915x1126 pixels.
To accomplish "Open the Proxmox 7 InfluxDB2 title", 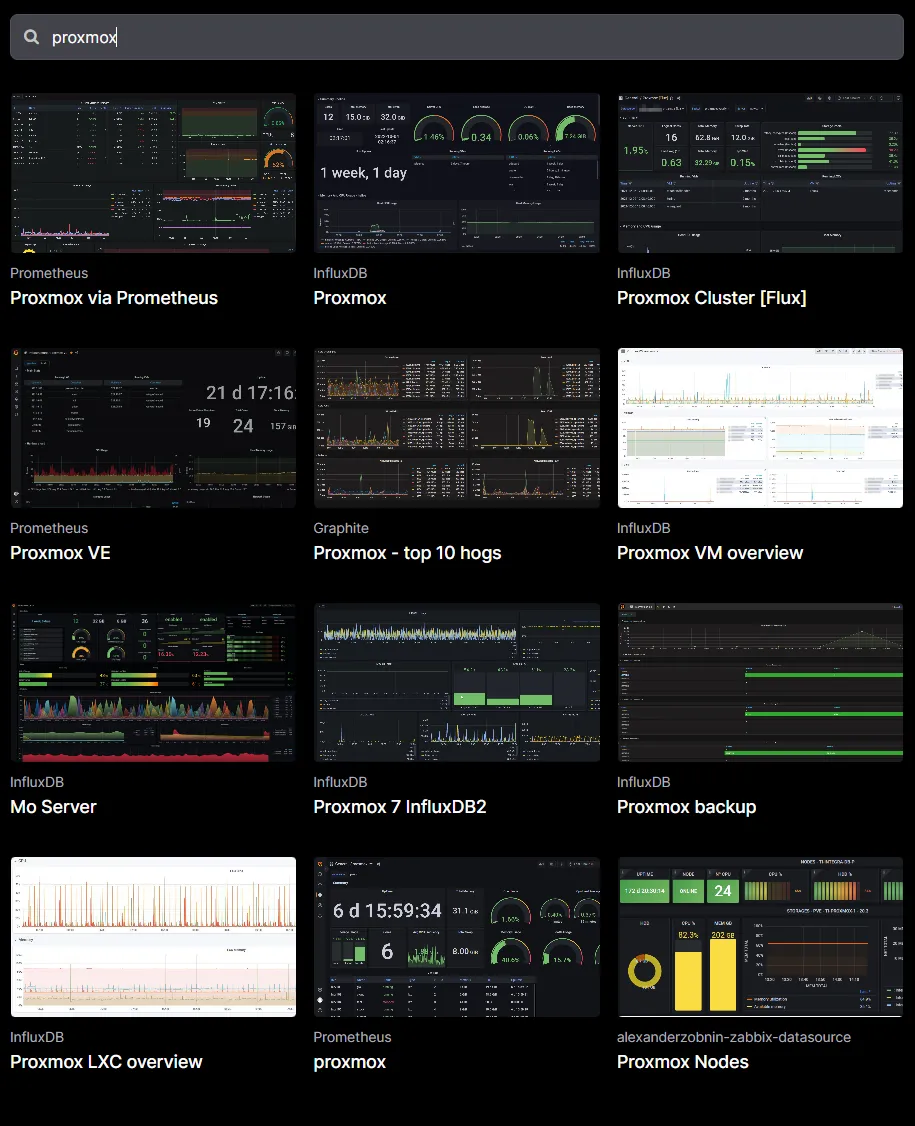I will [400, 807].
